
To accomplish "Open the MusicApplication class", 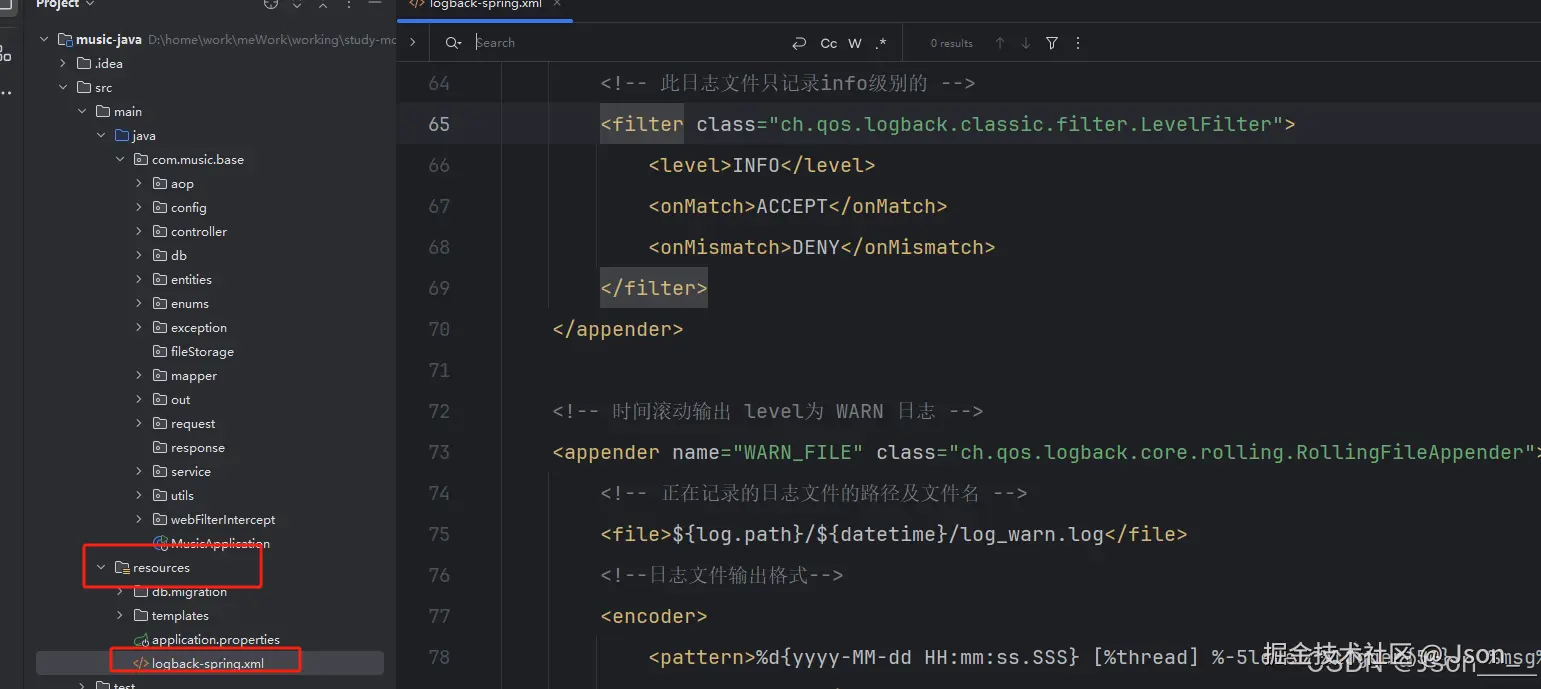I will [220, 544].
